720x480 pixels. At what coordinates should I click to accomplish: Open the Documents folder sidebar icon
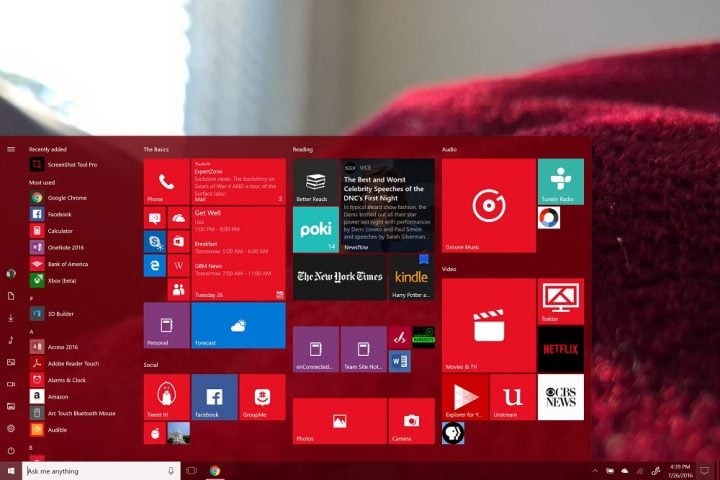pos(11,296)
